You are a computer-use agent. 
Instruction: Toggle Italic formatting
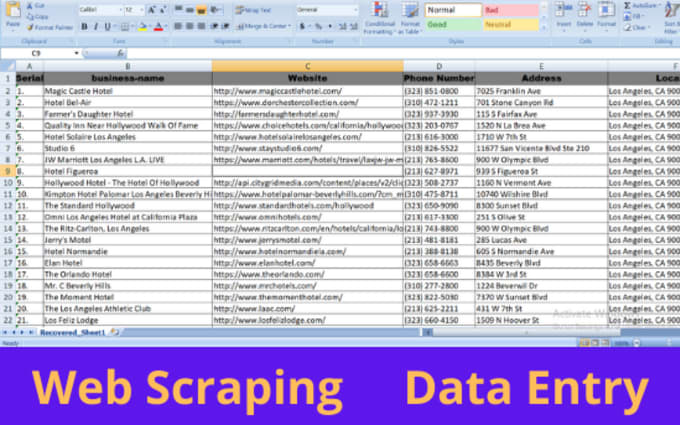pos(96,27)
